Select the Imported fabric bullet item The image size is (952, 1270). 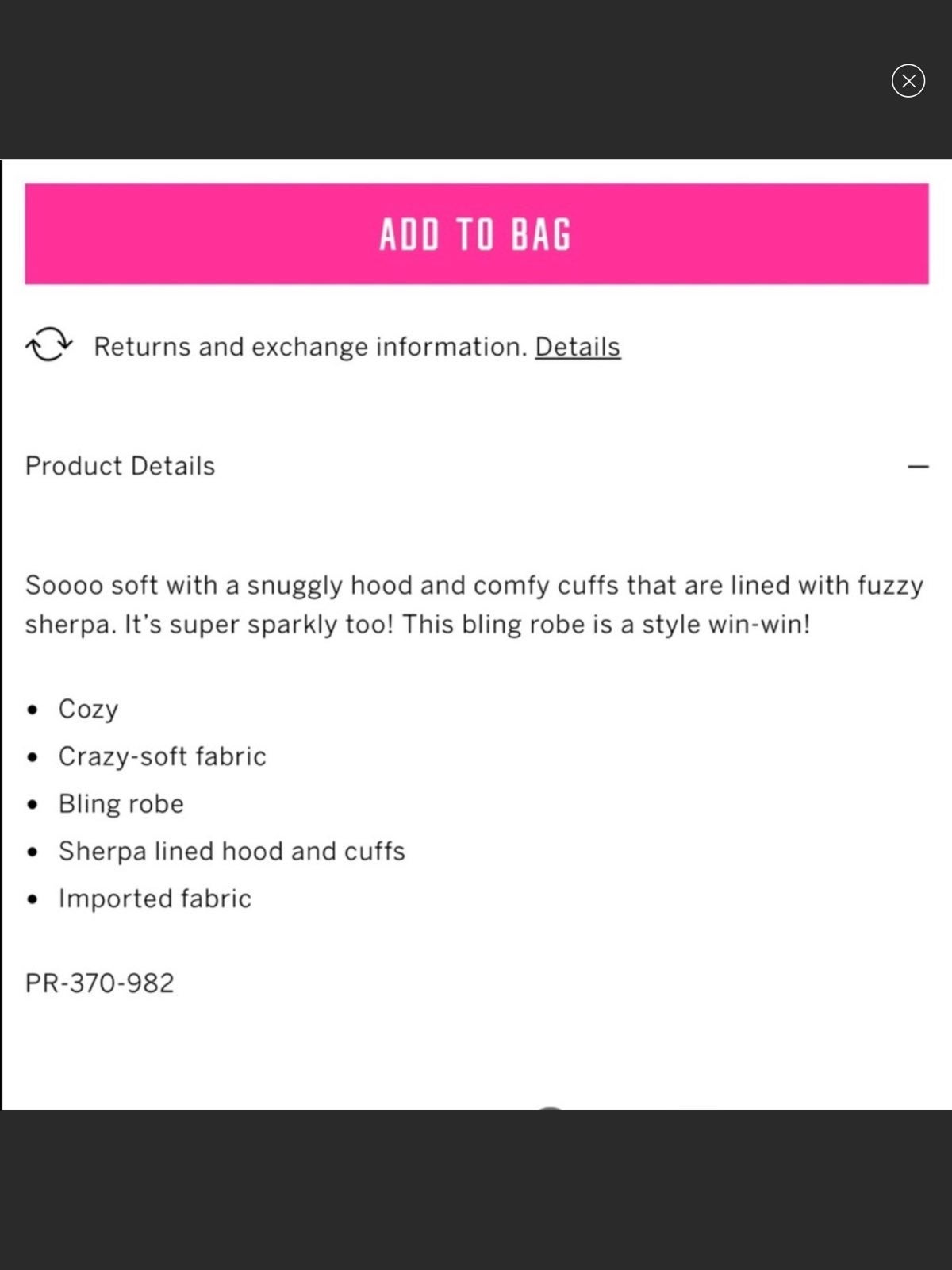click(155, 899)
